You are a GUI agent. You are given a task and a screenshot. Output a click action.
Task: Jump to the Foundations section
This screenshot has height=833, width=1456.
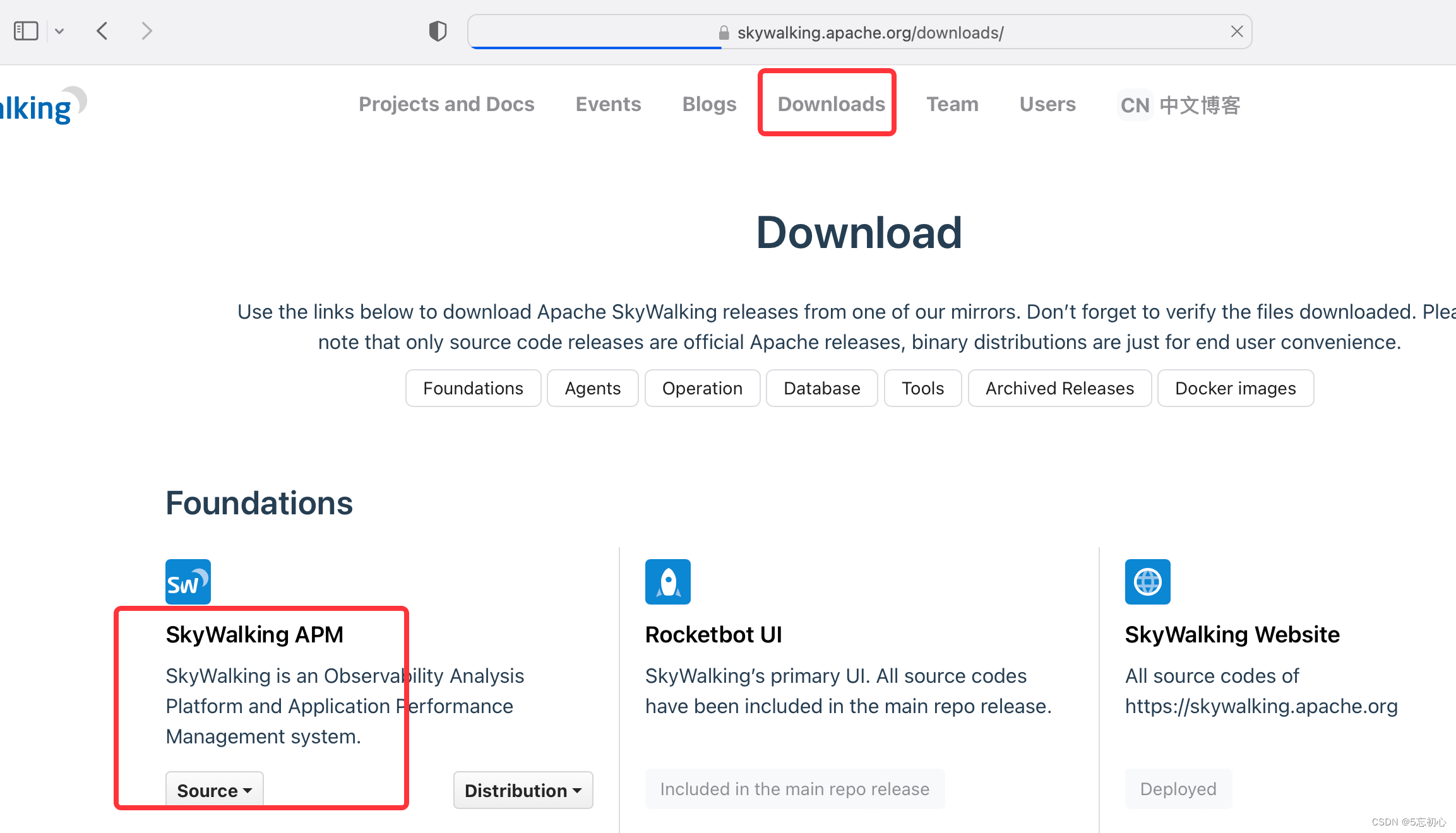point(473,388)
